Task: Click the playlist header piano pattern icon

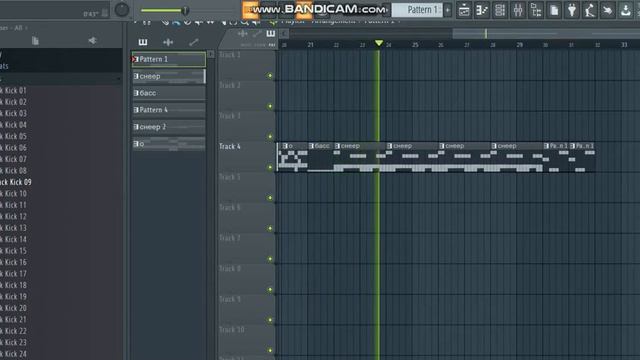Action: (271, 33)
